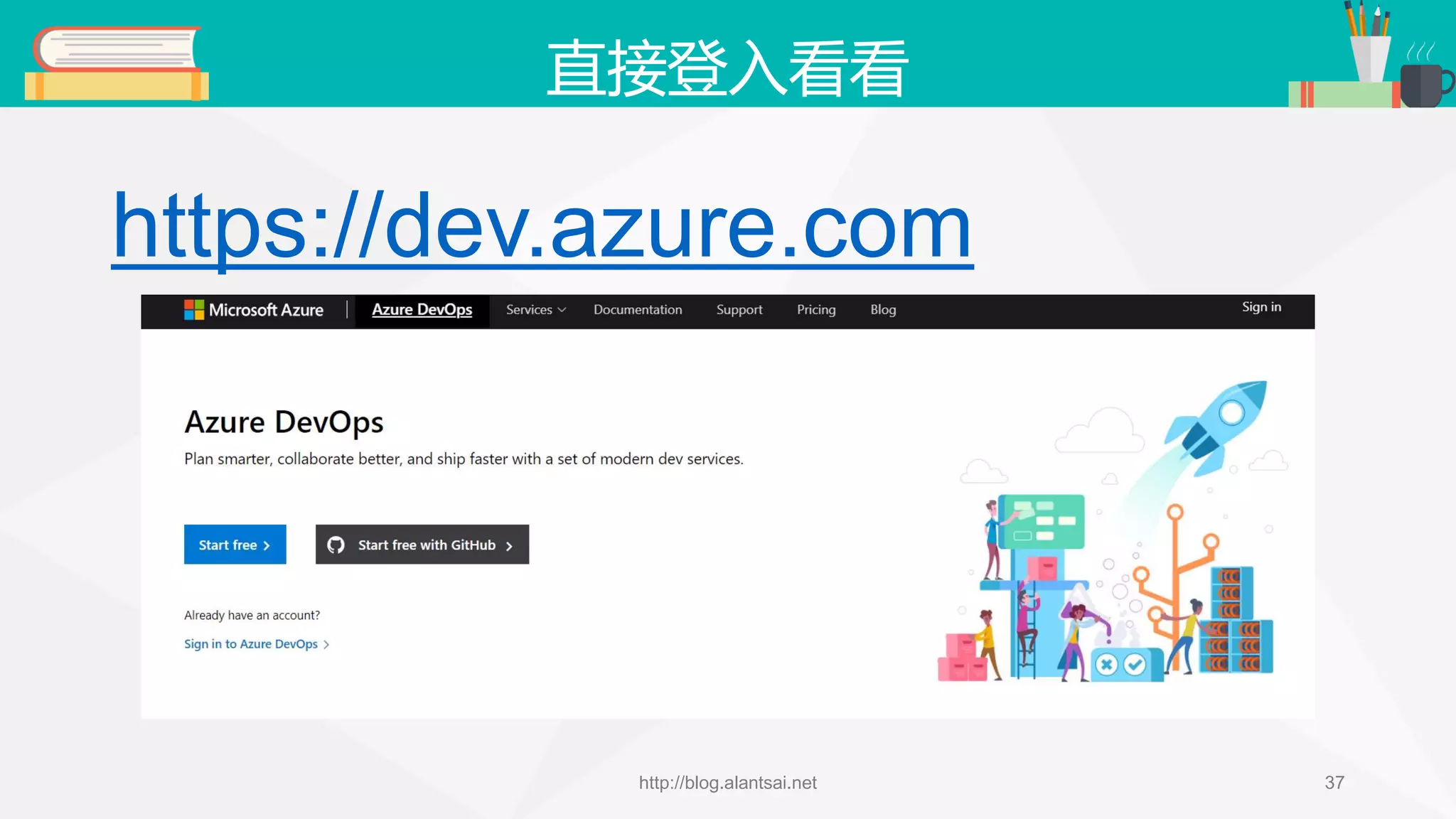Click the Already have an account? text
Screen dimensions: 1456x819
point(252,616)
